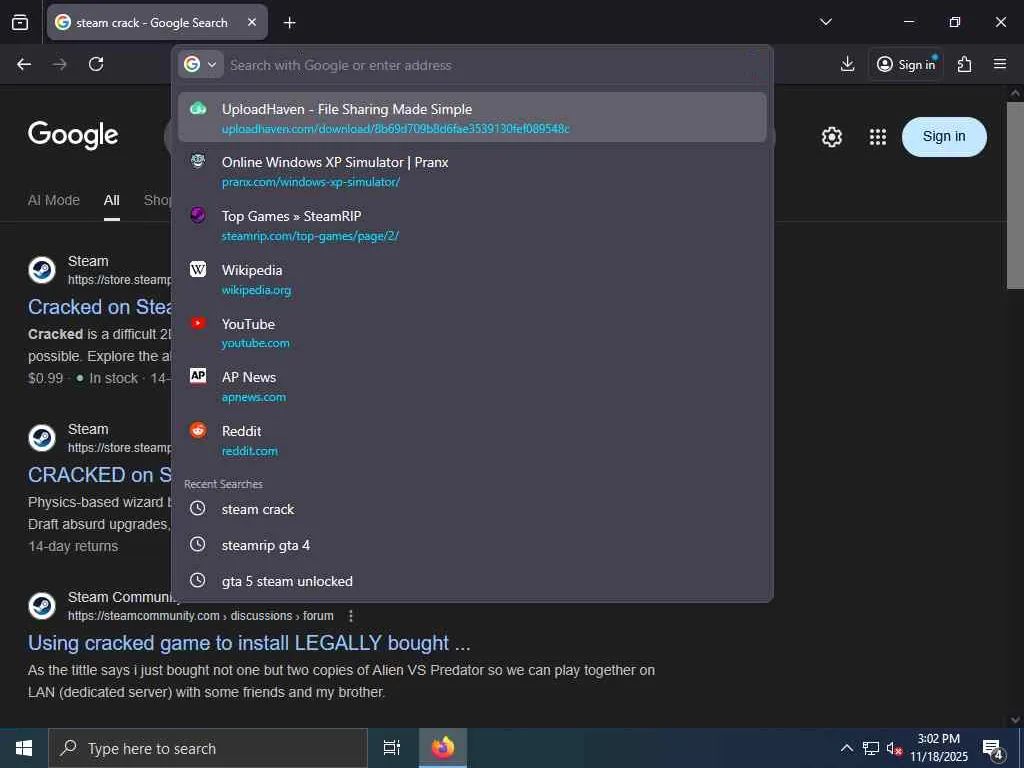Open the AP News suggestion
This screenshot has height=768, width=1024.
[x=472, y=387]
